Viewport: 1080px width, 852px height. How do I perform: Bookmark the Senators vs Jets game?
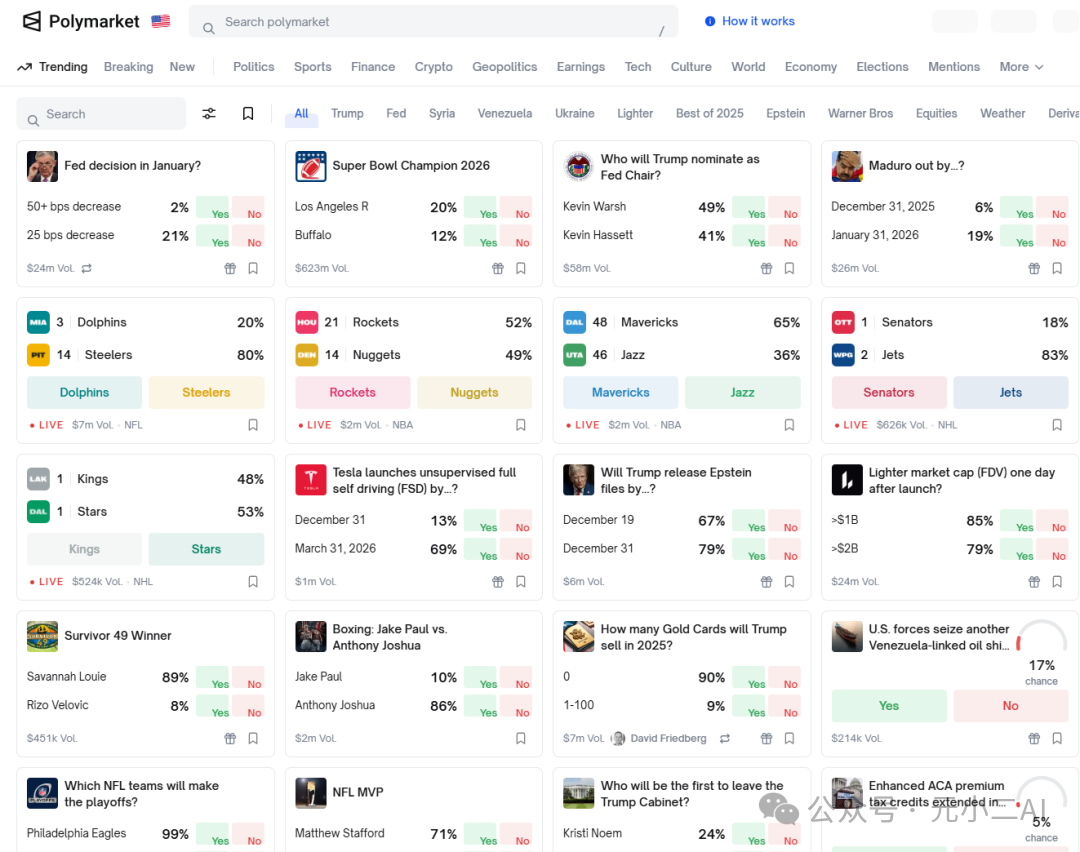point(1057,425)
